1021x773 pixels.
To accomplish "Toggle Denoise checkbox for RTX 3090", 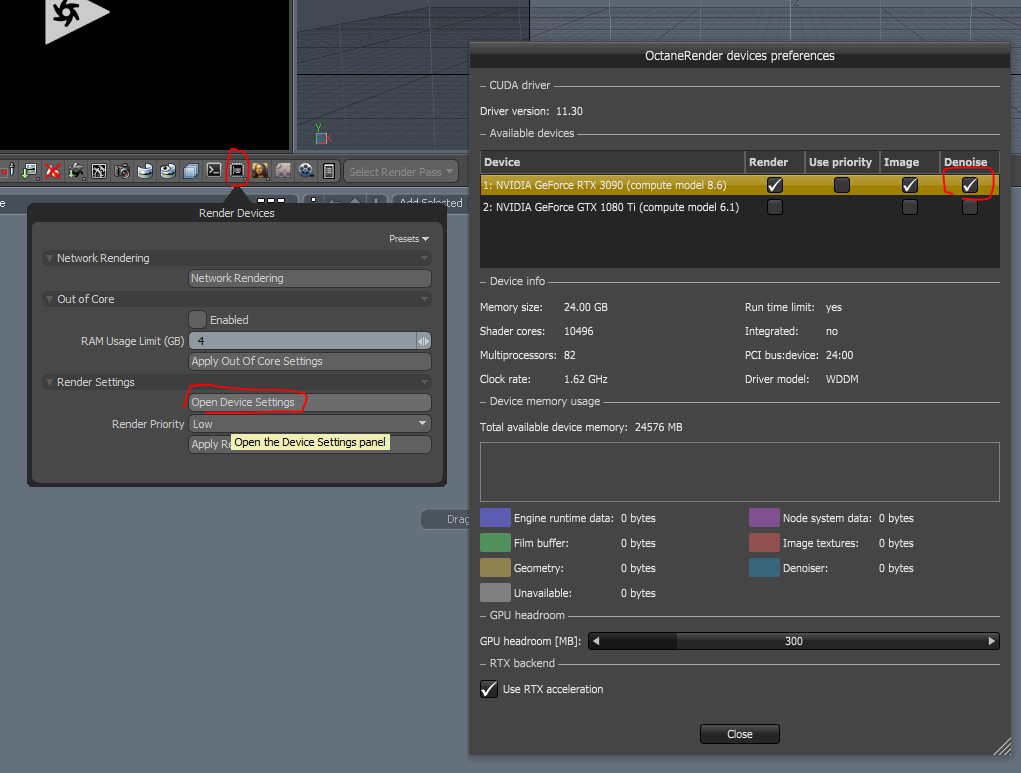I will (970, 185).
